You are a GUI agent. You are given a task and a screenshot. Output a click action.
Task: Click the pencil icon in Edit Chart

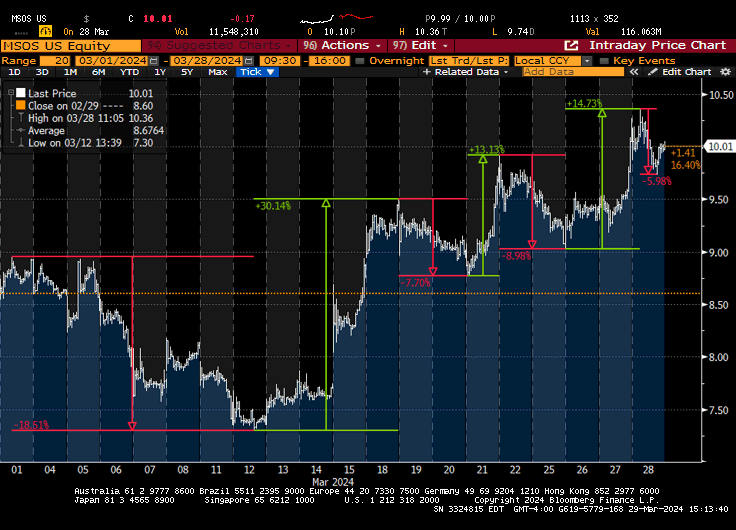(x=652, y=72)
